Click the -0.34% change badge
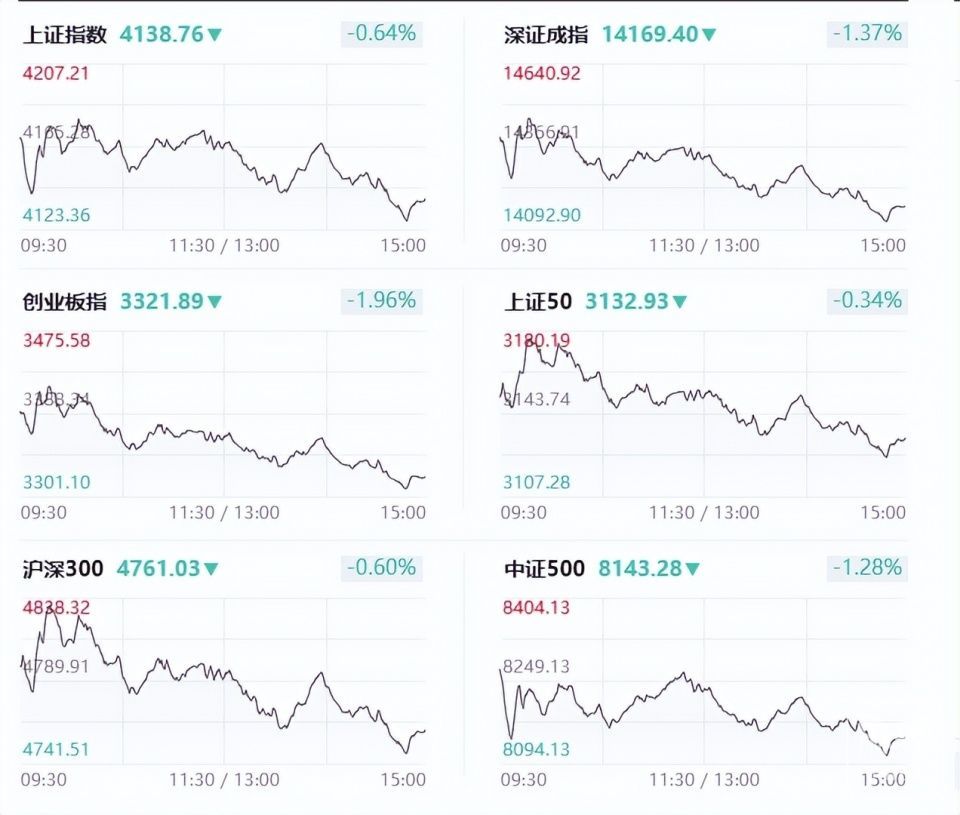Viewport: 960px width, 815px height. (x=867, y=301)
